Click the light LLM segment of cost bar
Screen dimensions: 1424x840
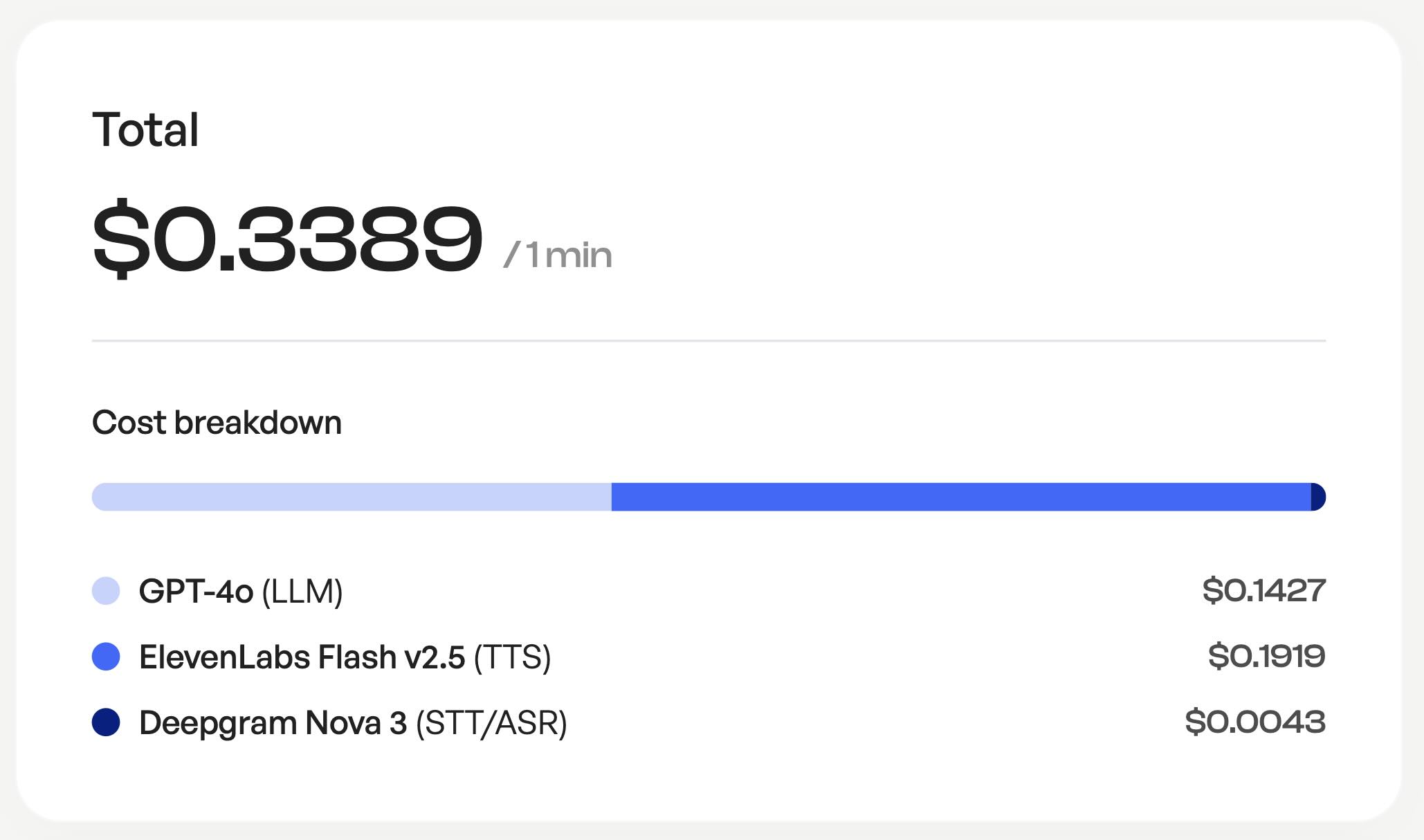click(352, 497)
